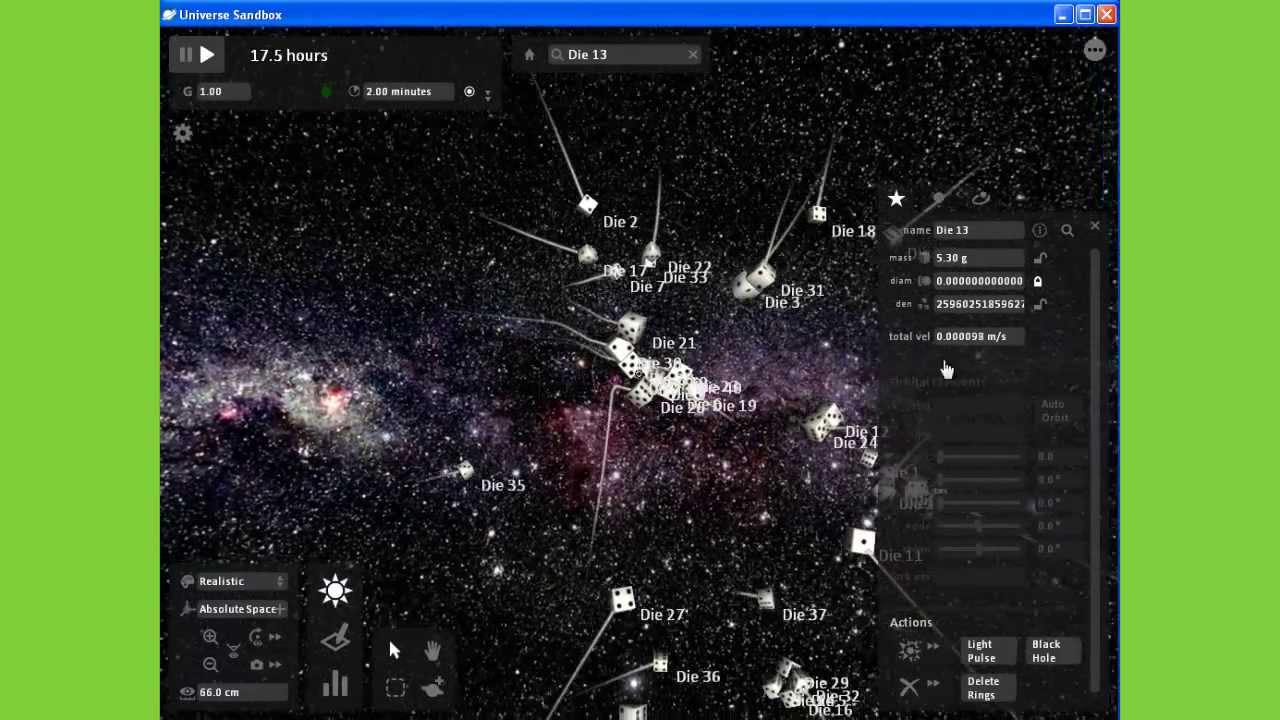Edit the diam value field
Image resolution: width=1280 pixels, height=720 pixels.
[x=979, y=281]
